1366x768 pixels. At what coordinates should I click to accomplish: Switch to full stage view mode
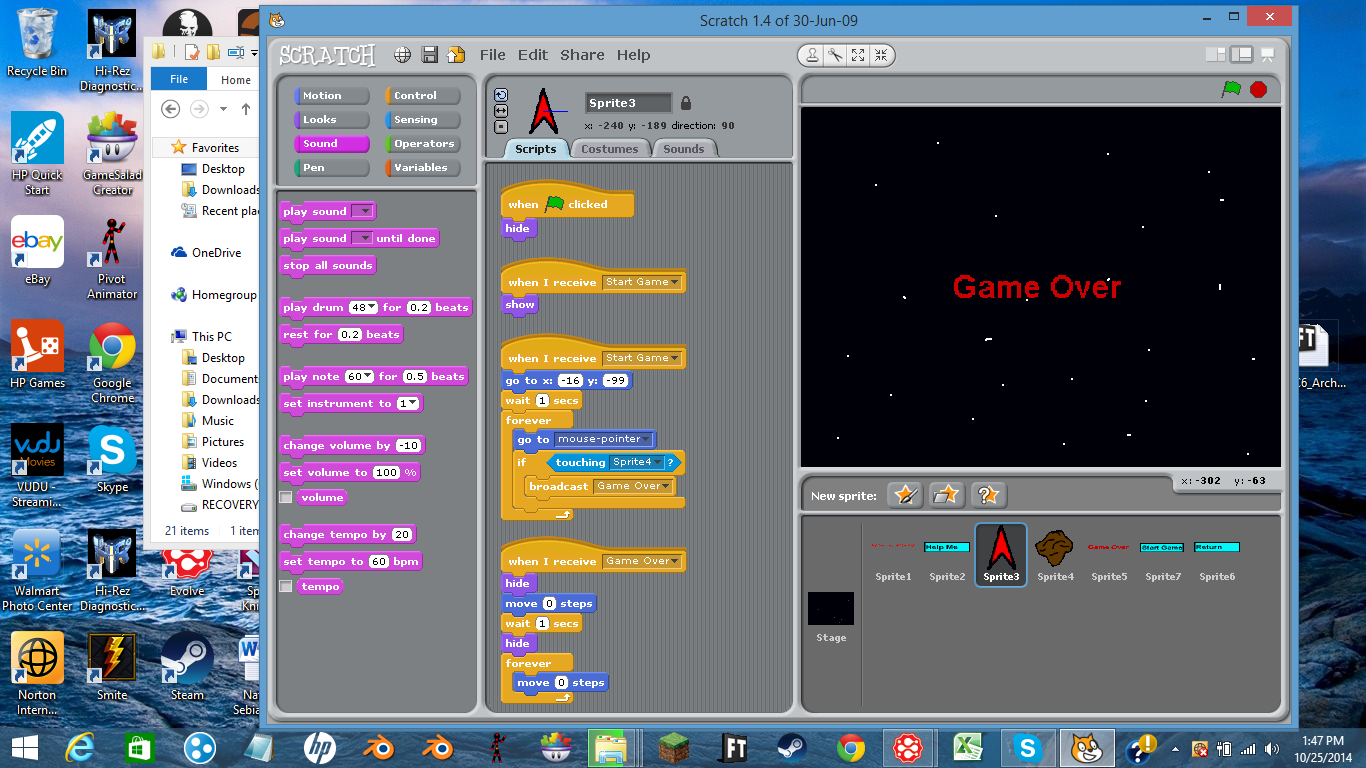coord(1241,55)
